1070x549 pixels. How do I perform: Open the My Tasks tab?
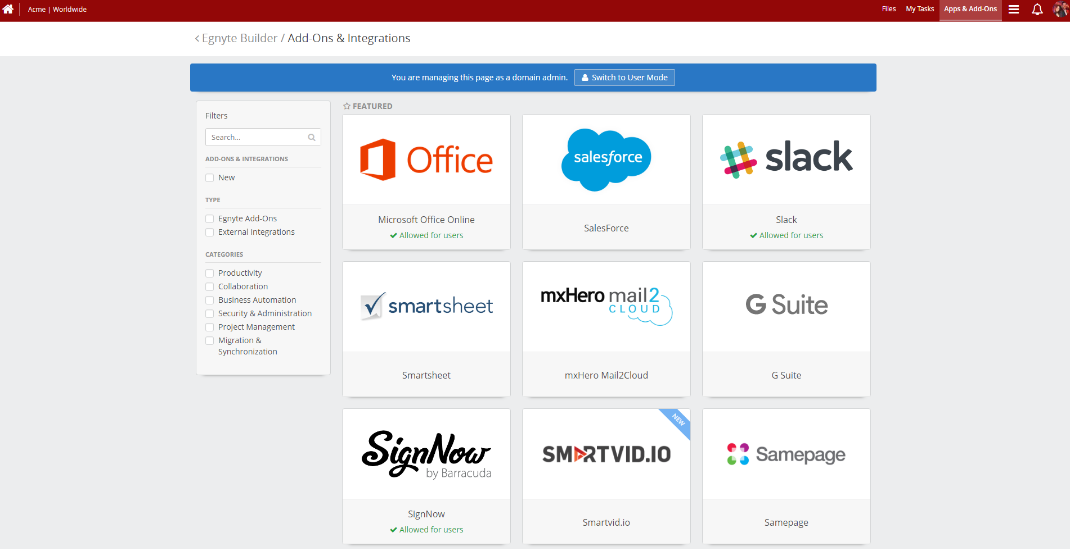pos(919,9)
